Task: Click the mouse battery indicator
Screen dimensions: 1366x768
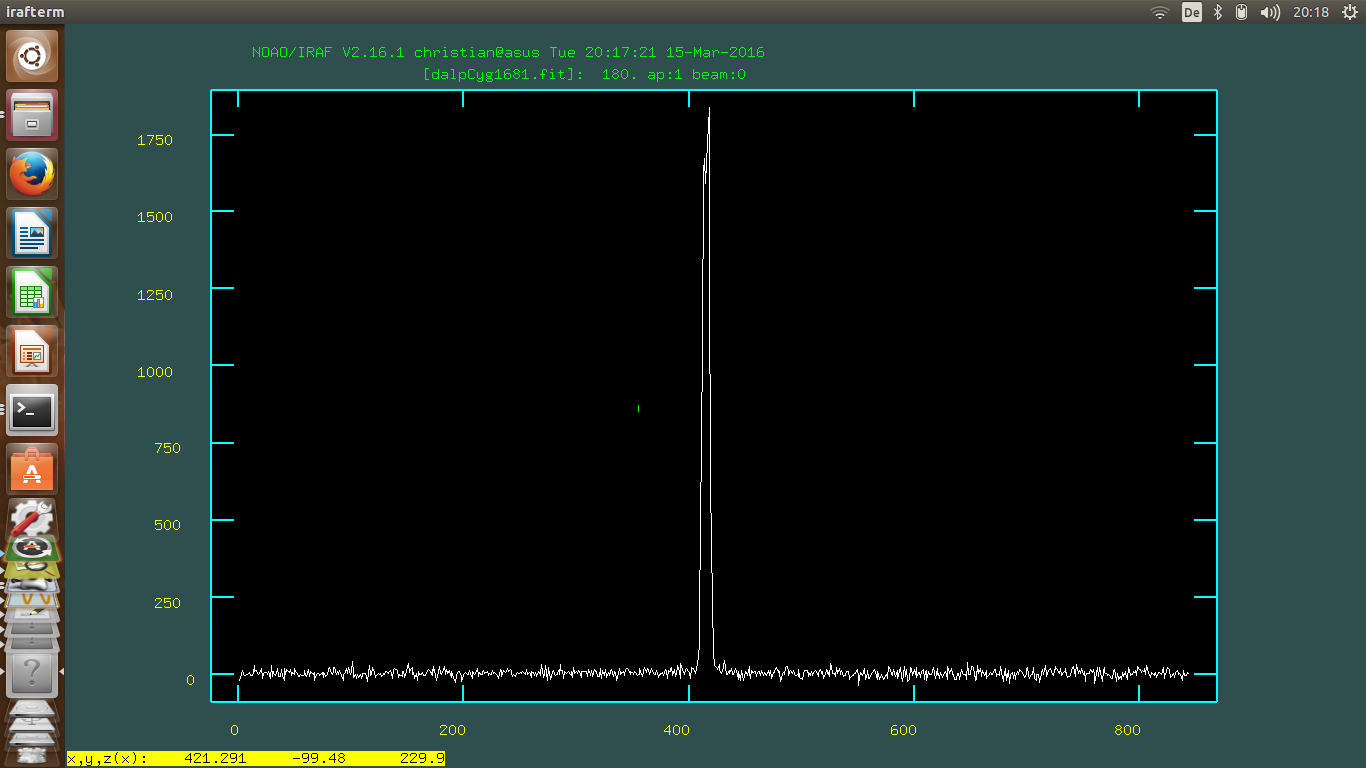Action: (1242, 12)
